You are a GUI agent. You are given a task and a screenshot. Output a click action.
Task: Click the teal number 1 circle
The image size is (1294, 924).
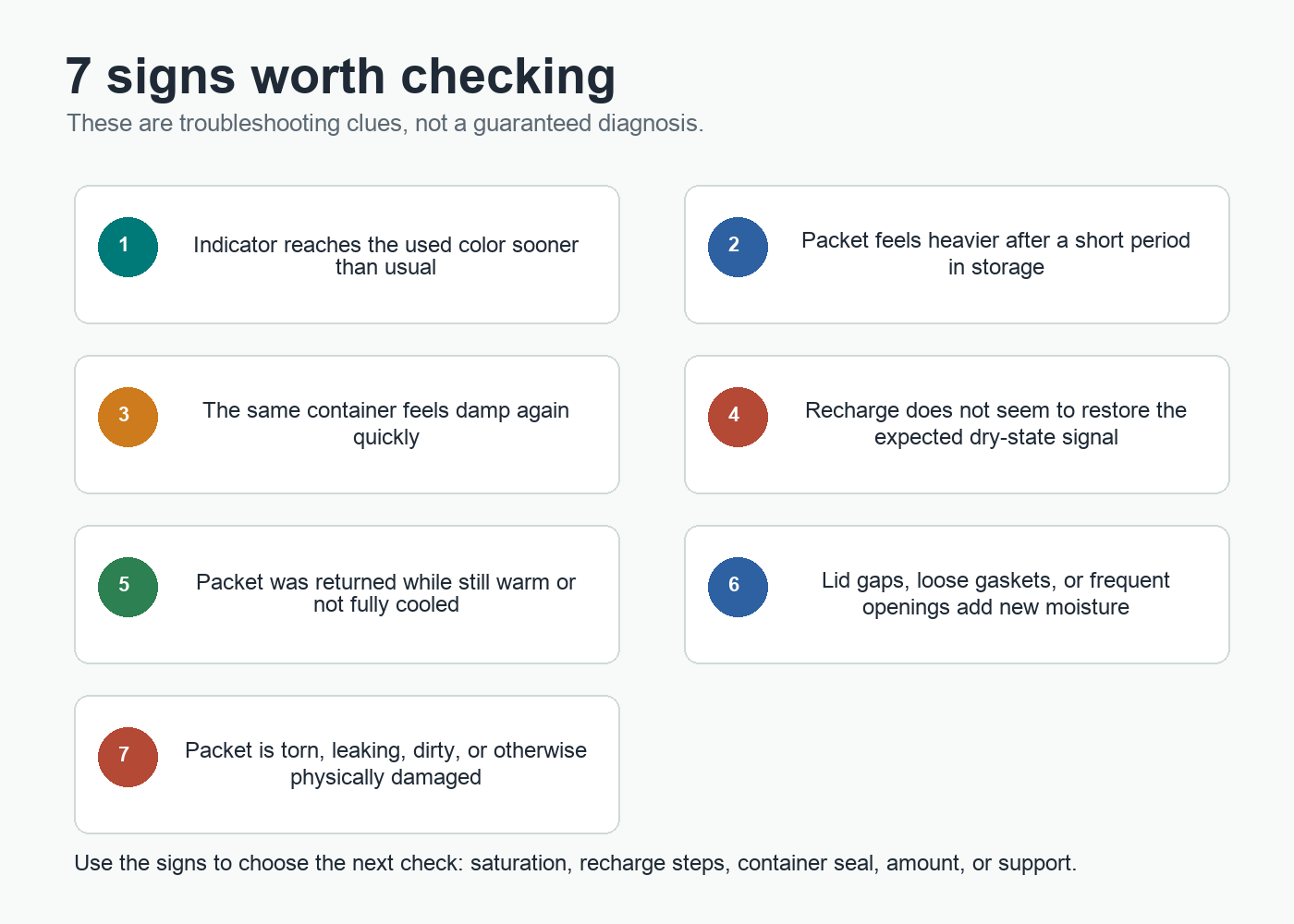click(x=128, y=247)
